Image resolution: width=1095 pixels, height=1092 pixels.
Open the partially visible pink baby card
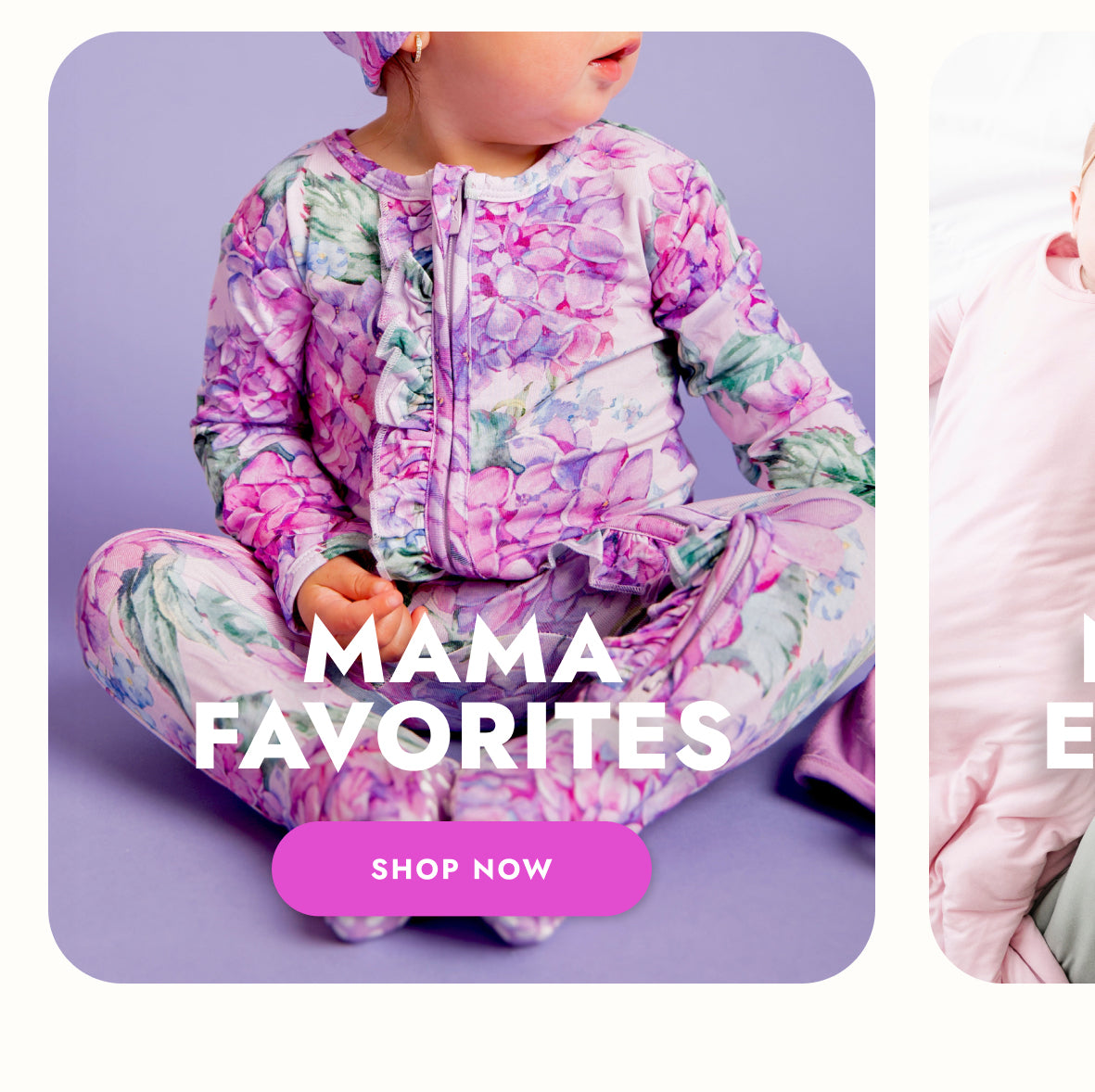(1012, 507)
